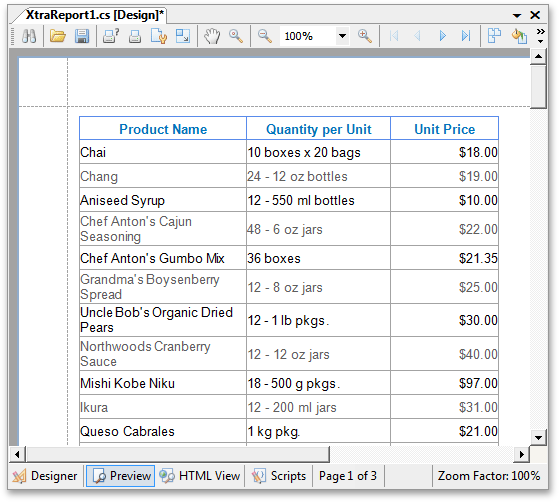Open a document with folder icon
559x502 pixels.
57,36
